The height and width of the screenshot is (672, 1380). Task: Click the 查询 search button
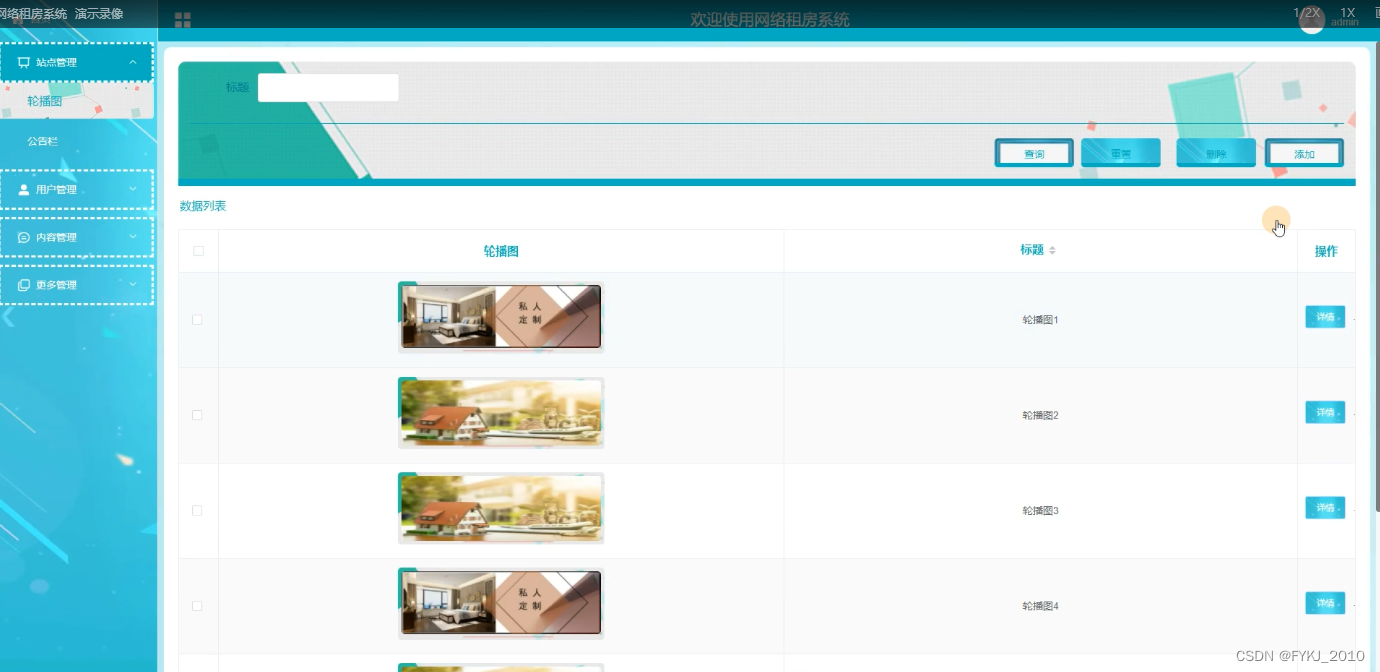click(x=1034, y=153)
